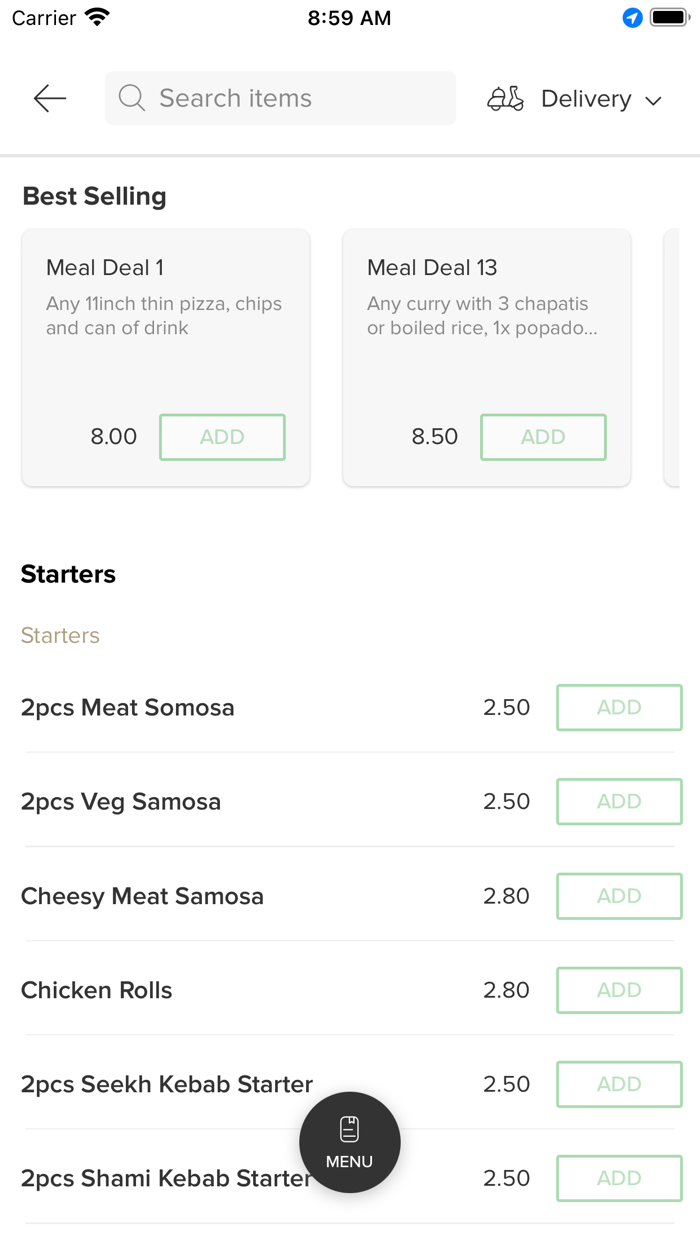Add Chicken Rolls to order
The height and width of the screenshot is (1244, 700).
[x=619, y=990]
